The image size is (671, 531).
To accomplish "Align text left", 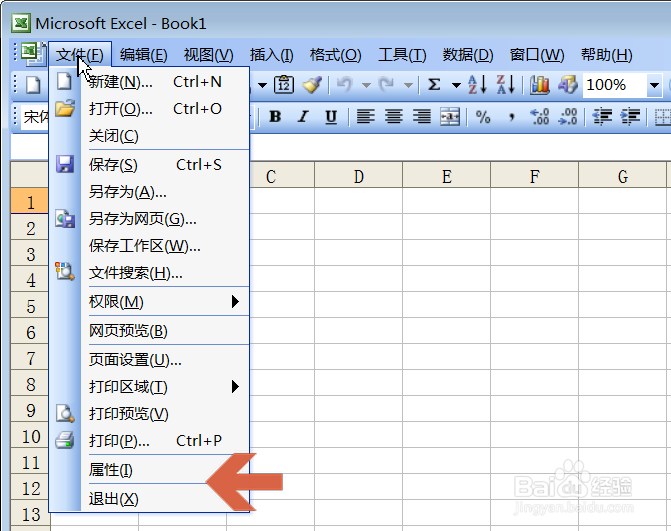I will 365,116.
